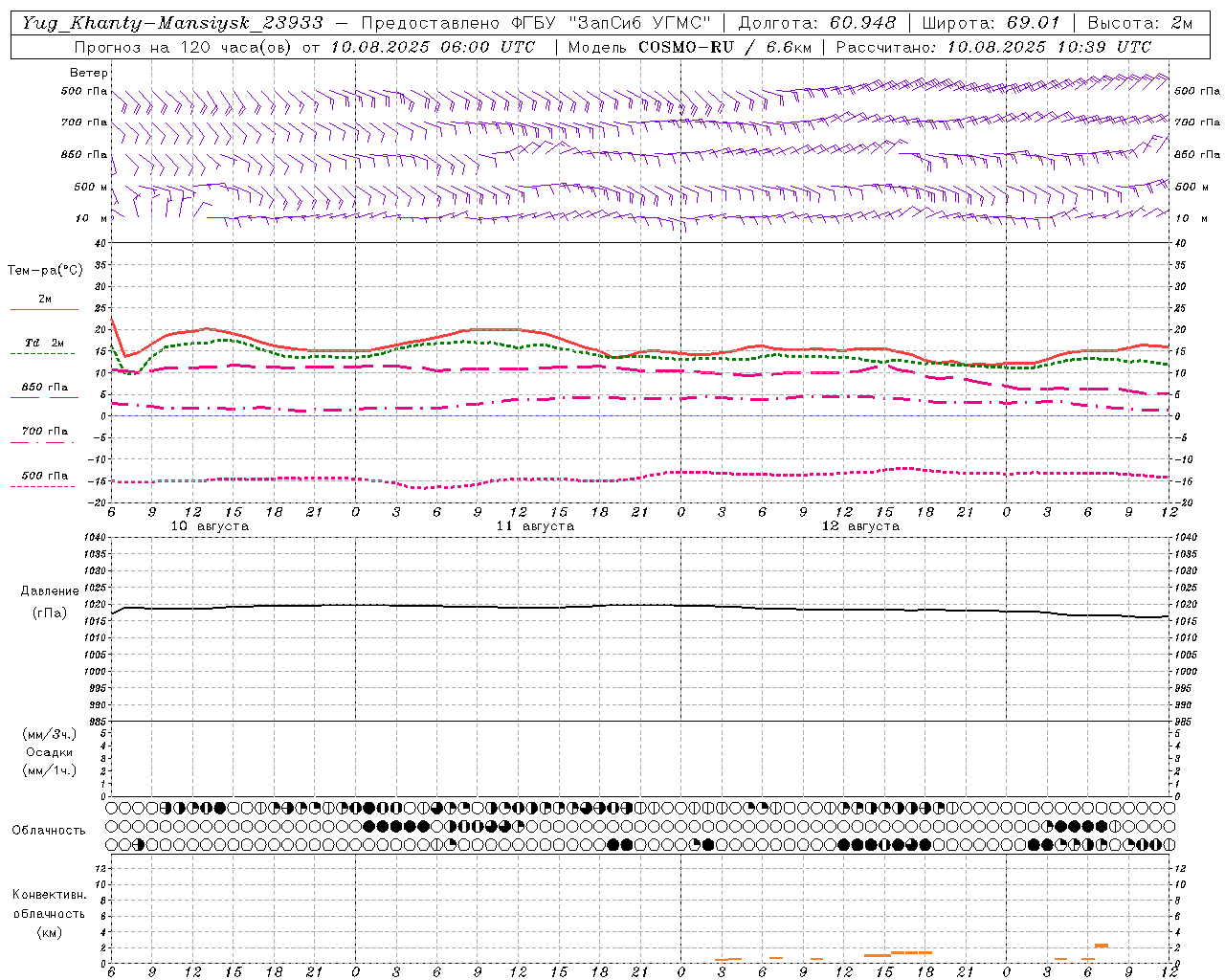Click the Давление panel label

pyautogui.click(x=50, y=591)
